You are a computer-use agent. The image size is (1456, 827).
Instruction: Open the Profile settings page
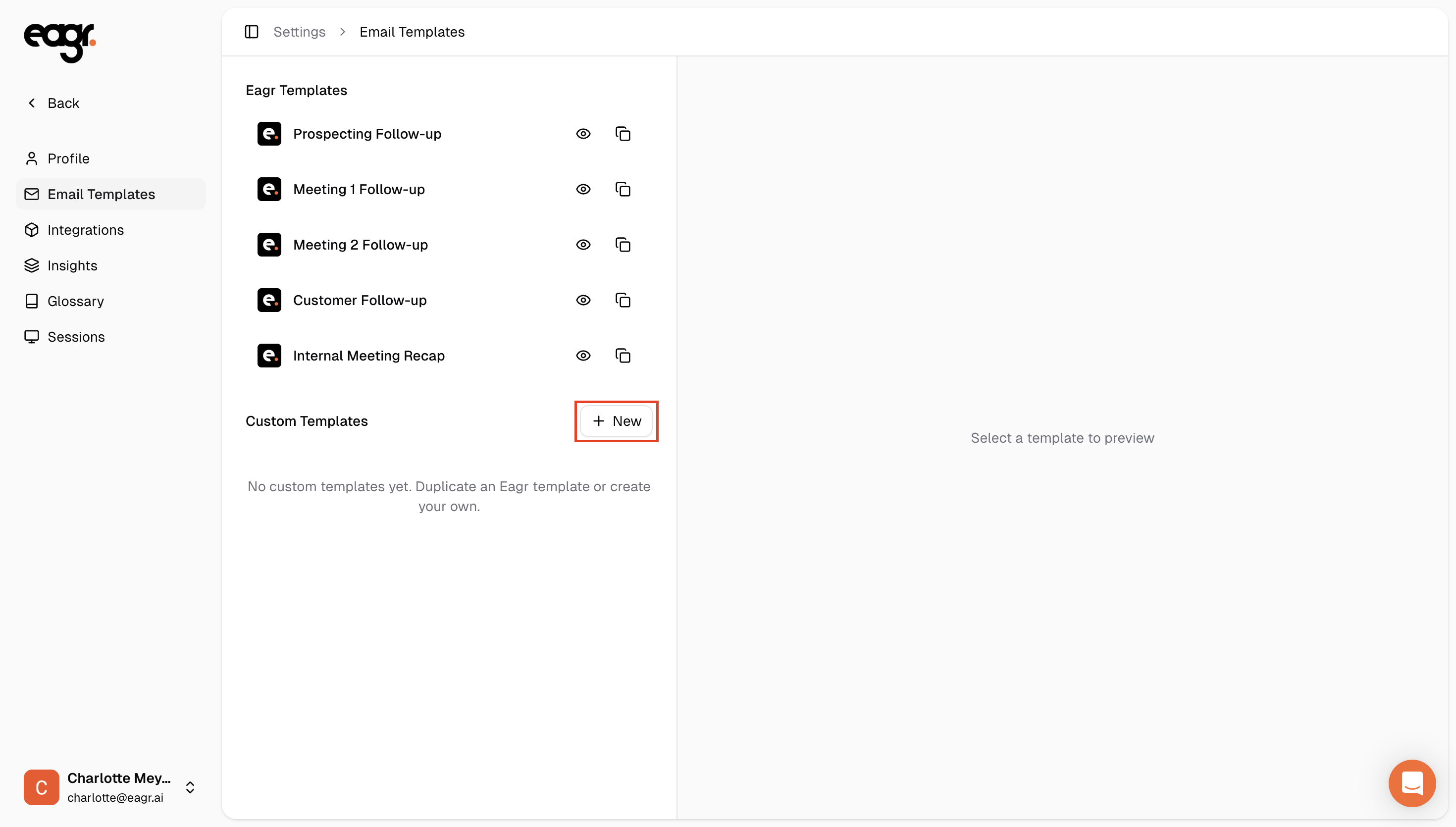(x=68, y=158)
